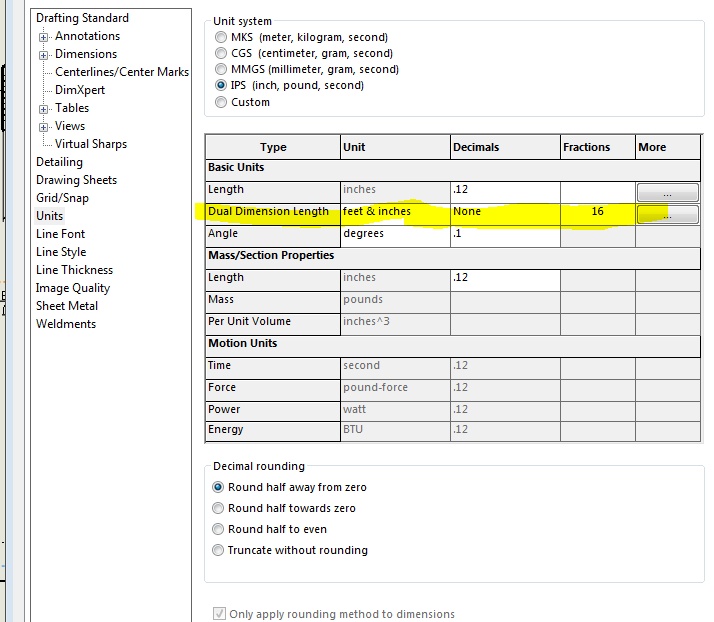Image resolution: width=714 pixels, height=622 pixels.
Task: Open the Grid/Snap settings page
Action: pos(62,198)
